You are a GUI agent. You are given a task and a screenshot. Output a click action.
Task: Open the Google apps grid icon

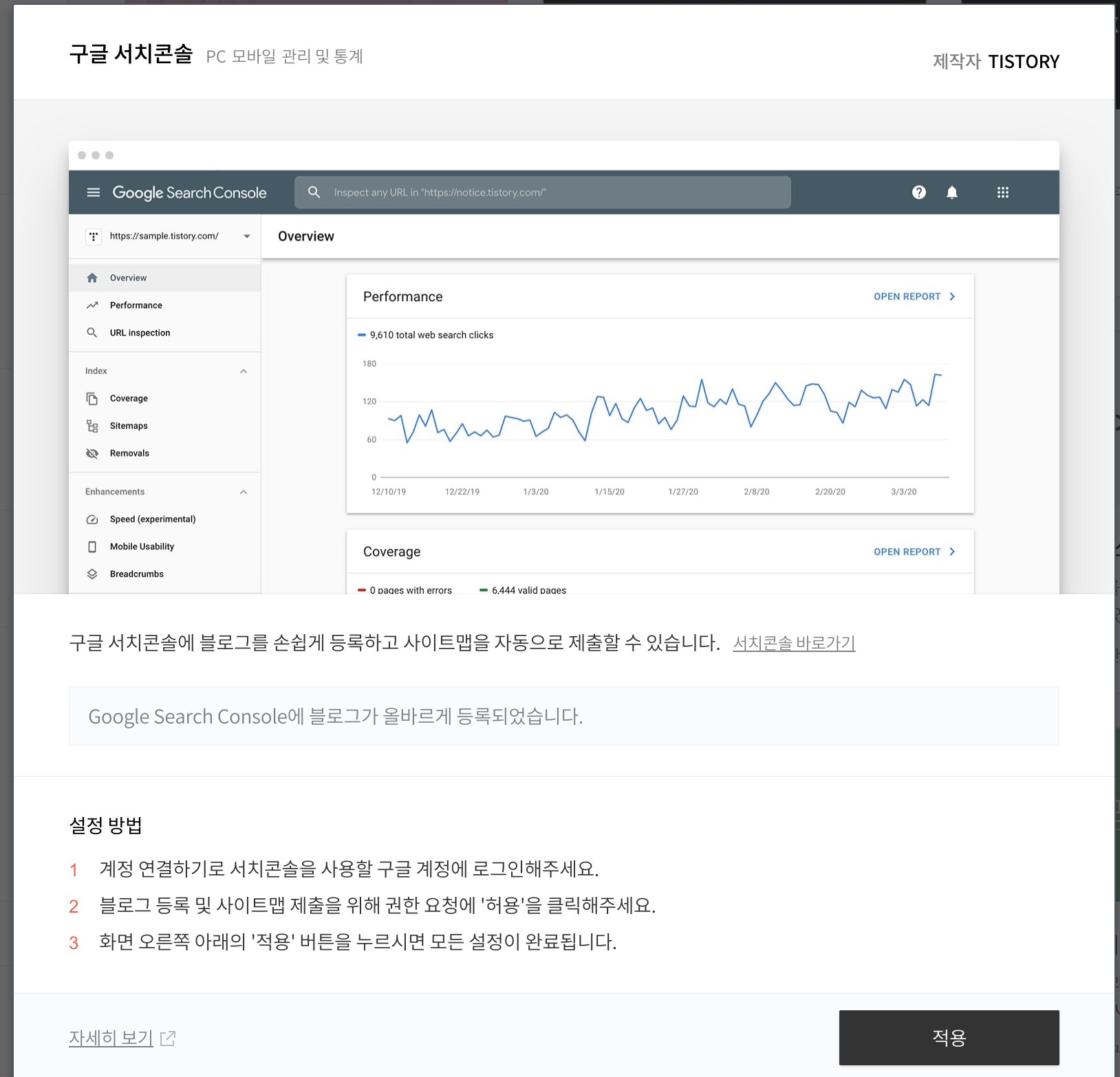(1003, 193)
